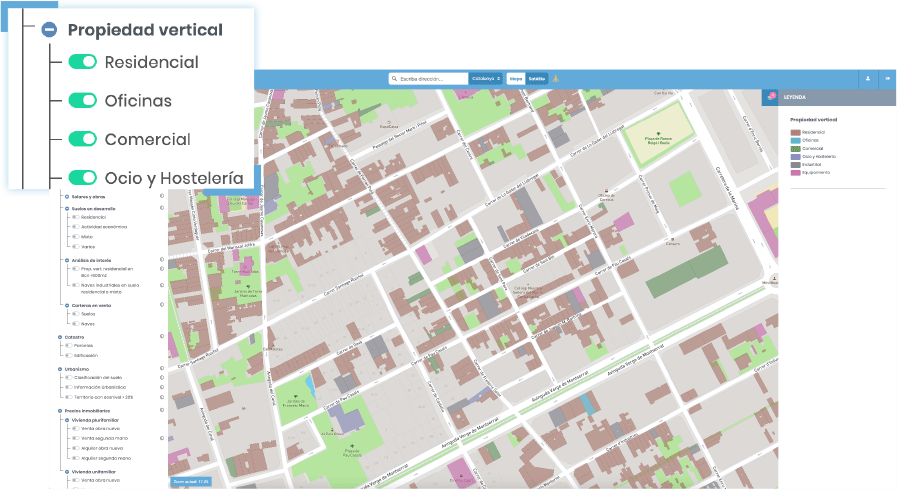
Task: Collapse the Suelos en desarrollo group
Action: pos(67,209)
